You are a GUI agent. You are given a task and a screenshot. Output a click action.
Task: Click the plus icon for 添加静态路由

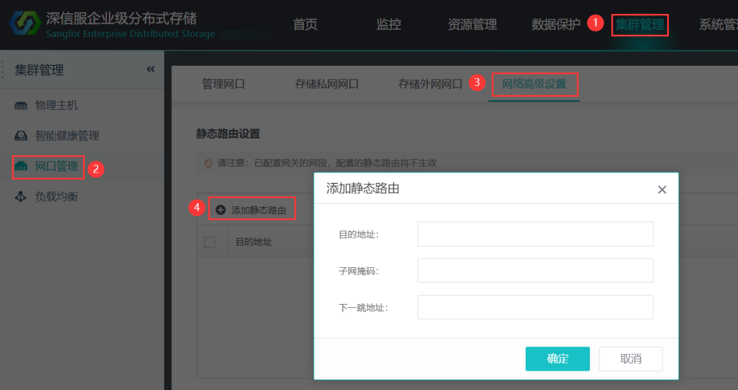pos(220,210)
